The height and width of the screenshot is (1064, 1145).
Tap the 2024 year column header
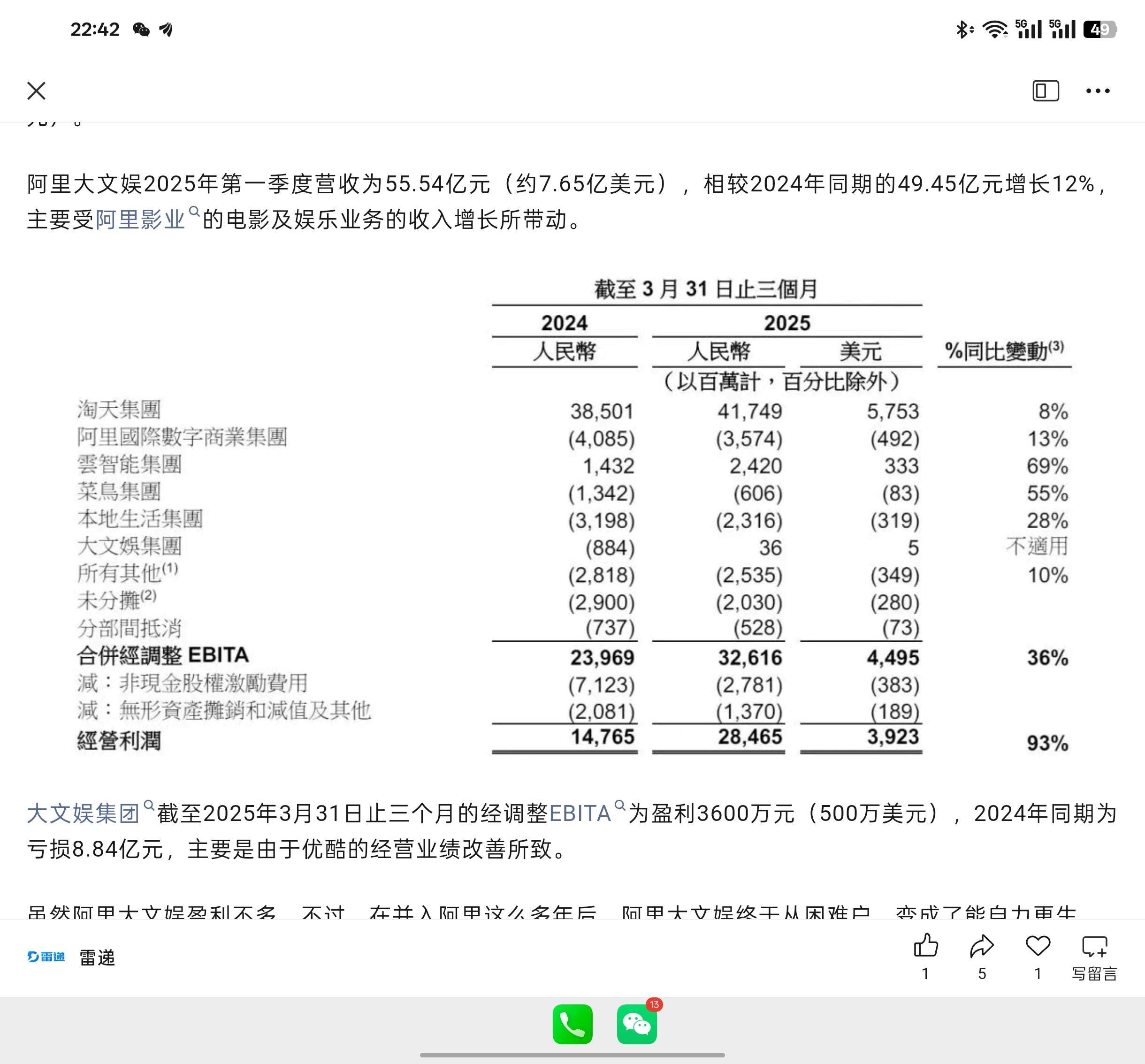point(565,323)
